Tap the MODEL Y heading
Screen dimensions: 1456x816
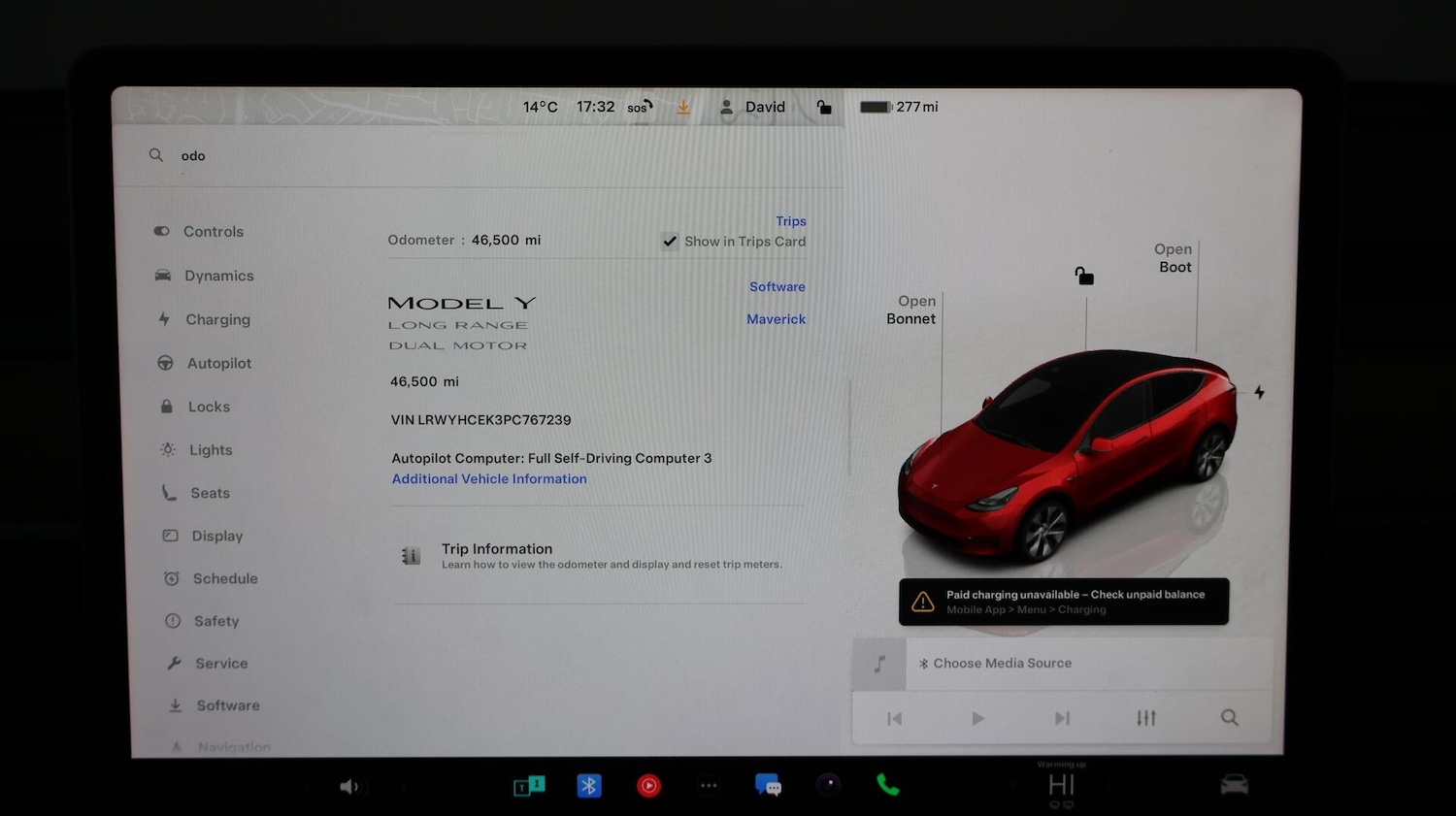click(x=462, y=304)
